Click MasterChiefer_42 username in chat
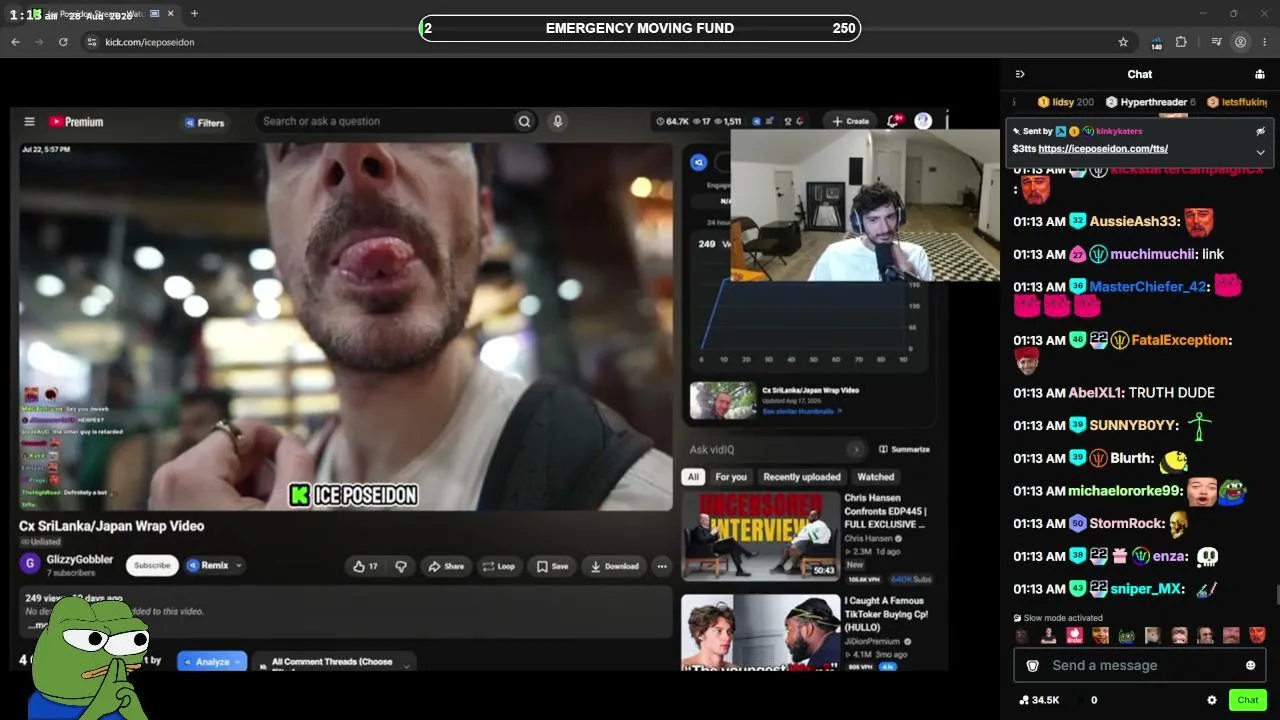1280x720 pixels. point(1148,287)
